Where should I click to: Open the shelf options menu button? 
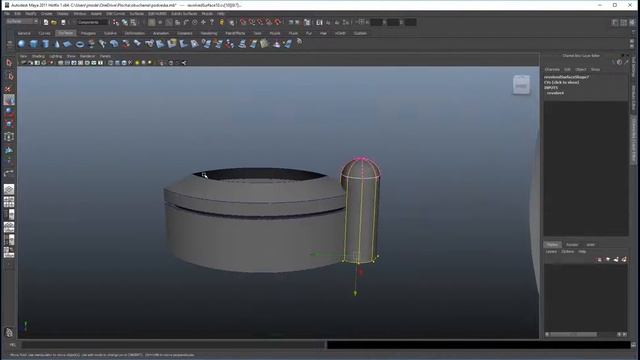9,45
